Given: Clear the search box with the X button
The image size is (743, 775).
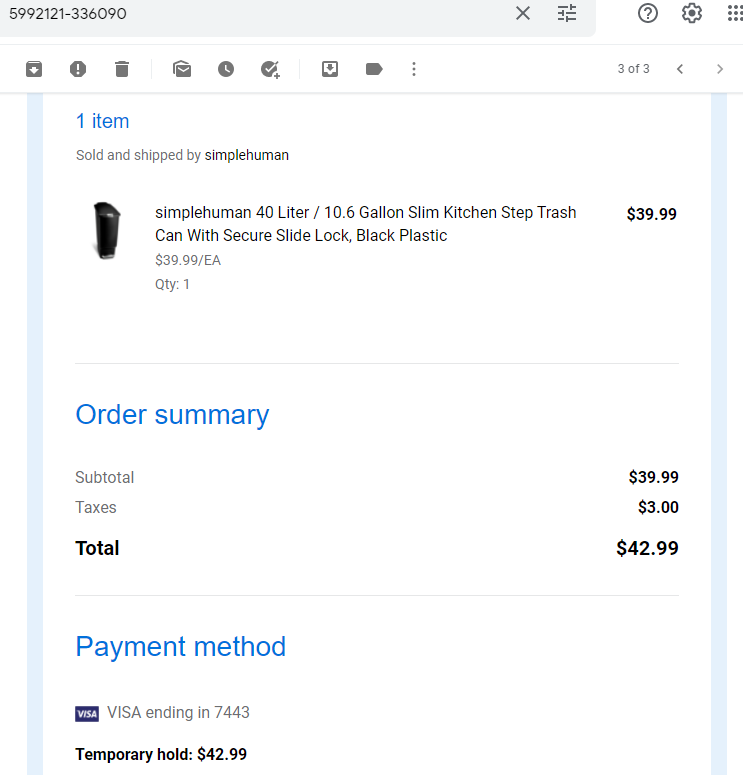Looking at the screenshot, I should coord(523,13).
